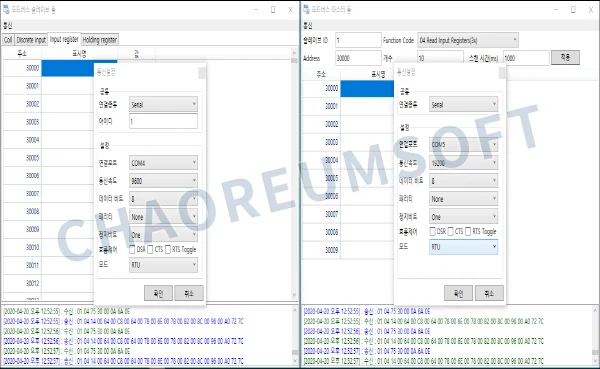Image resolution: width=600 pixels, height=369 pixels.
Task: Click the 슬레이브 ID input field
Action: (358, 40)
